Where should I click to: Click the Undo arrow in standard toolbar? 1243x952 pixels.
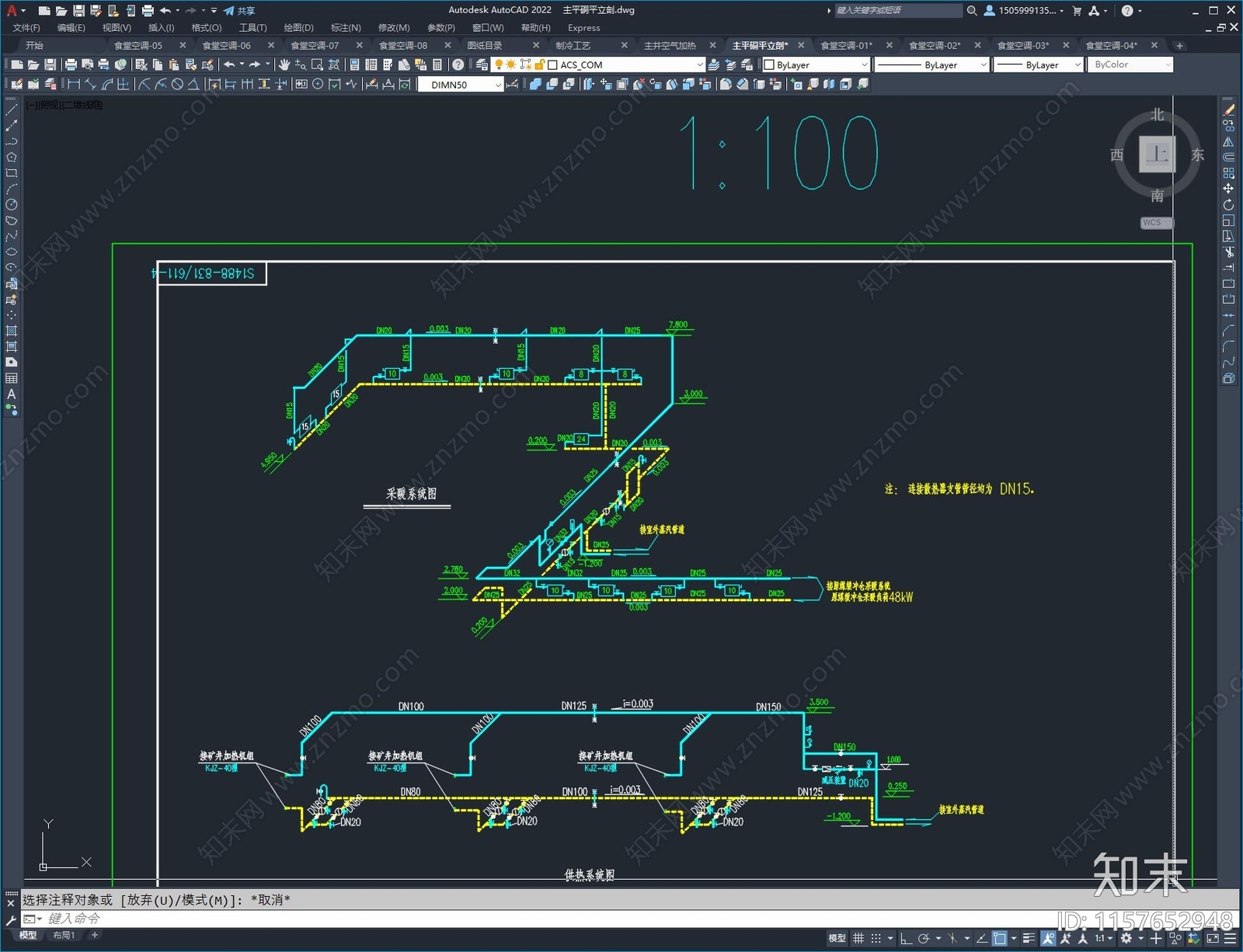pos(229,64)
